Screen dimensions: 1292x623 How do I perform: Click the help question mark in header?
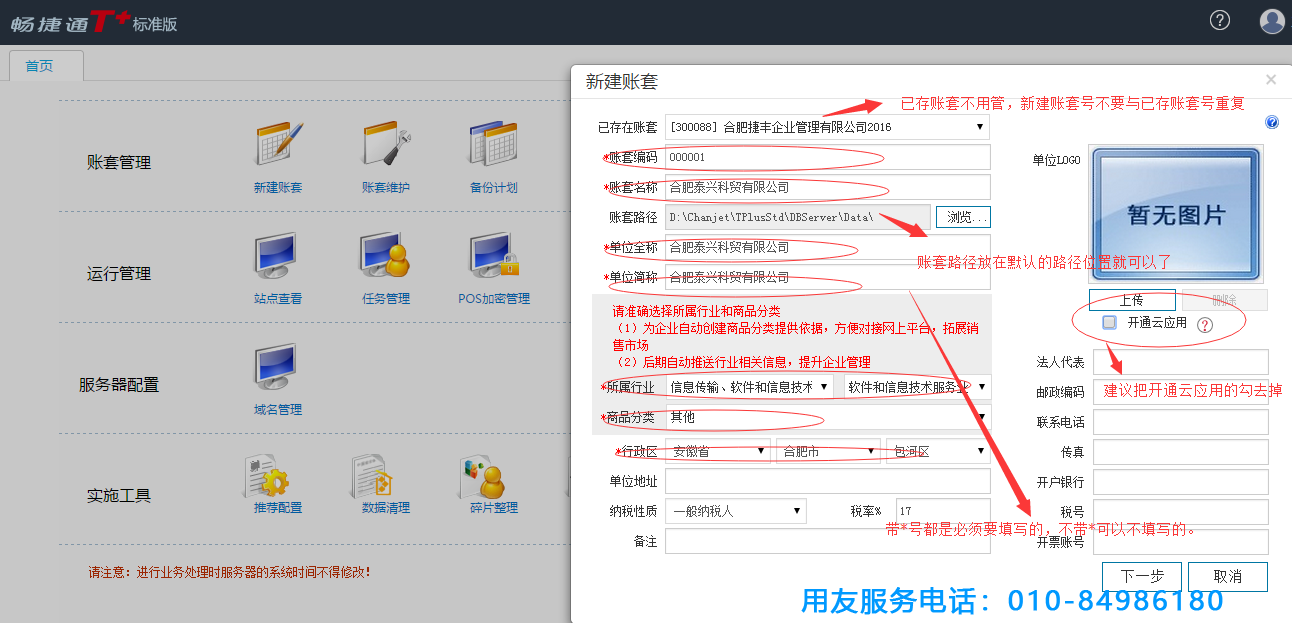(x=1220, y=20)
